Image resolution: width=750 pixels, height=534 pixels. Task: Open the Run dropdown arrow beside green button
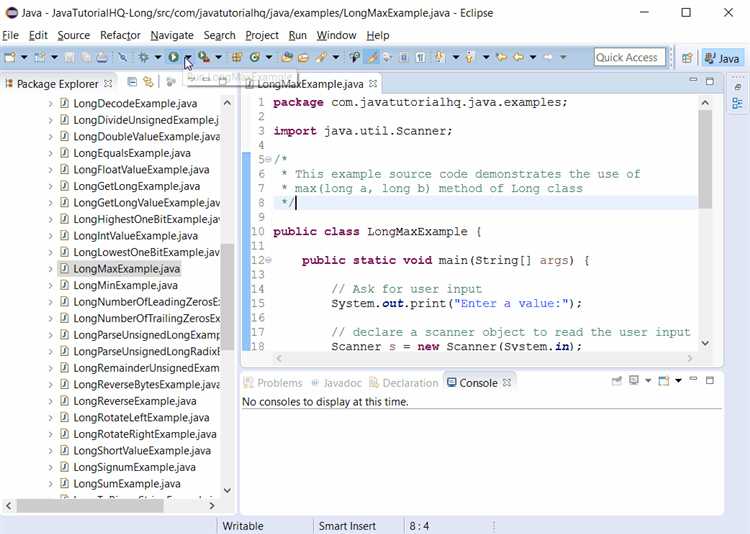tap(188, 58)
